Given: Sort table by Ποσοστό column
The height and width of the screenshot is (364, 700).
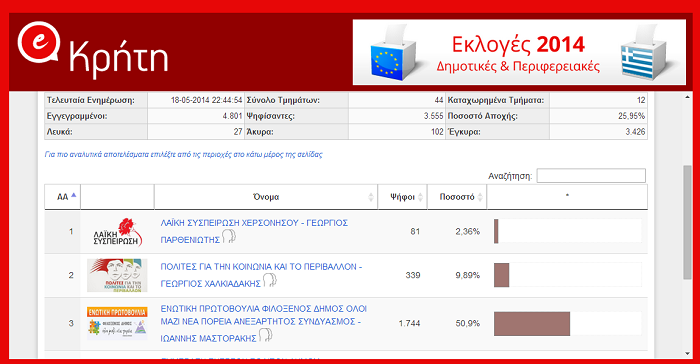Looking at the screenshot, I should pyautogui.click(x=457, y=197).
